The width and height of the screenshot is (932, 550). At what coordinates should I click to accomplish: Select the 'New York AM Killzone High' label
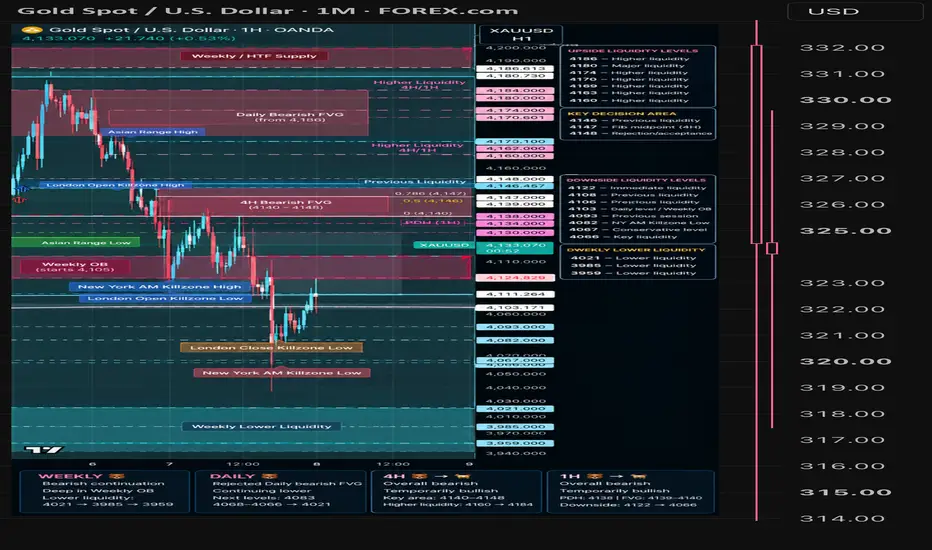[159, 287]
